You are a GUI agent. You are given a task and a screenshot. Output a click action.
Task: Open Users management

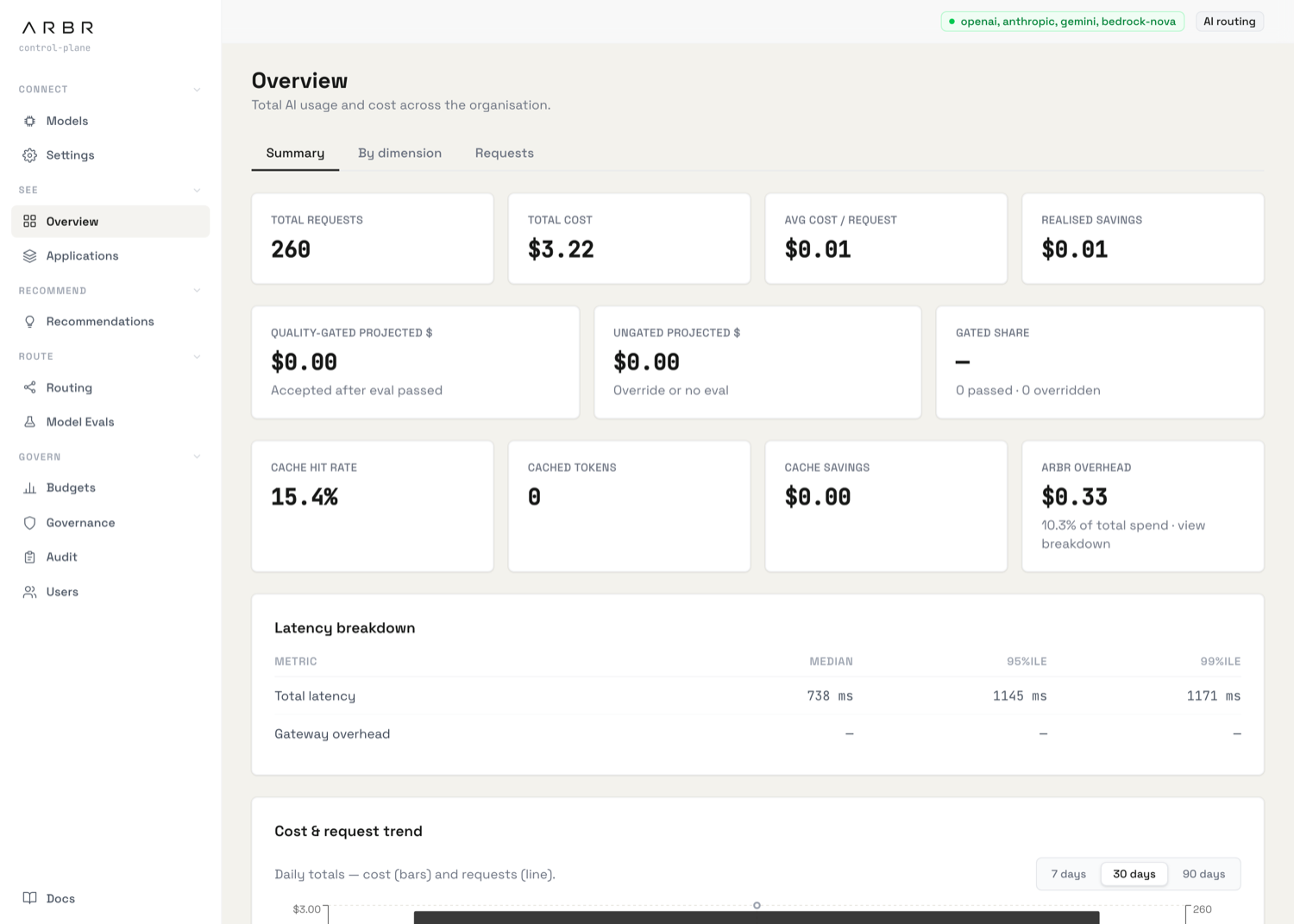(110, 592)
